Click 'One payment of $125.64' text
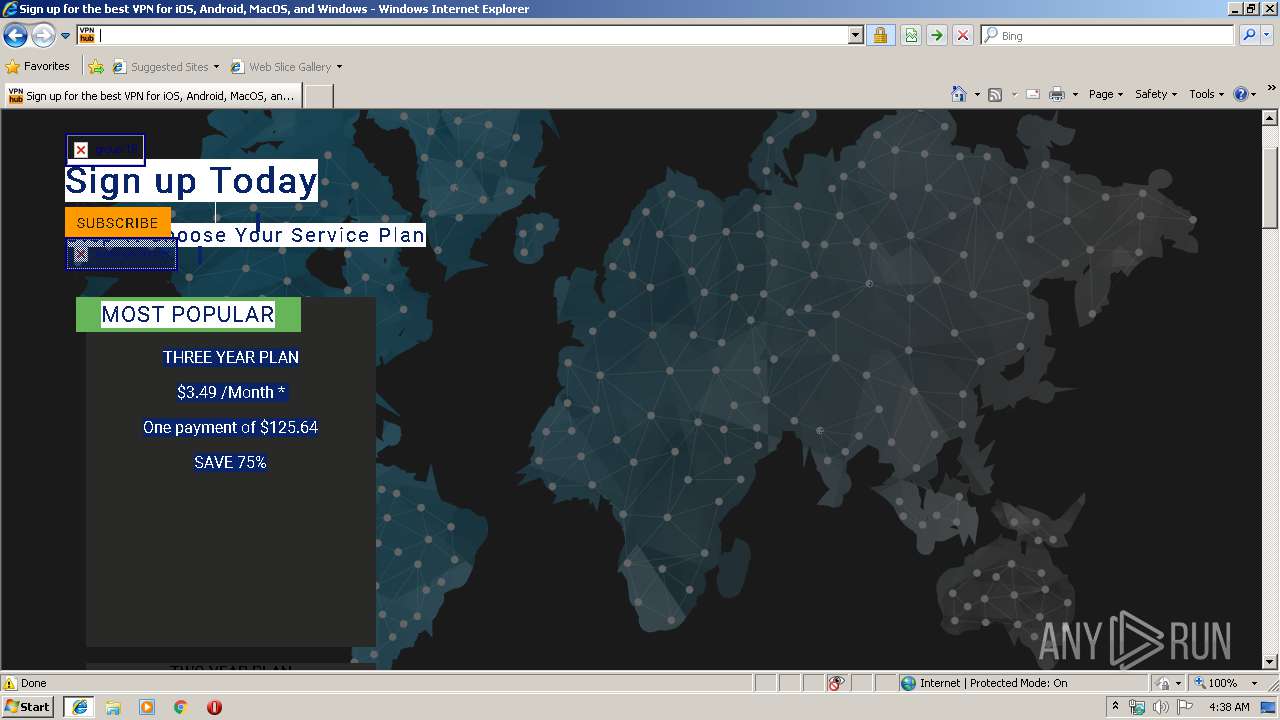This screenshot has width=1280, height=720. click(230, 427)
